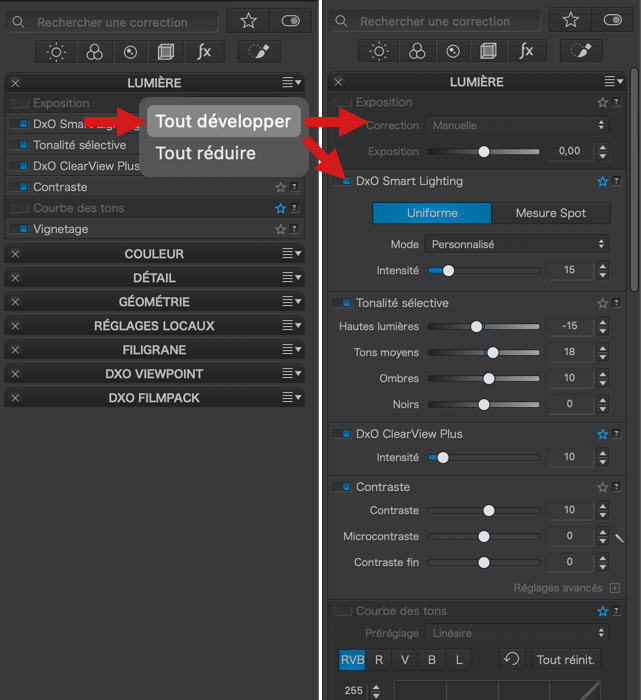Toggle active corrections switch in right panel

click(612, 20)
